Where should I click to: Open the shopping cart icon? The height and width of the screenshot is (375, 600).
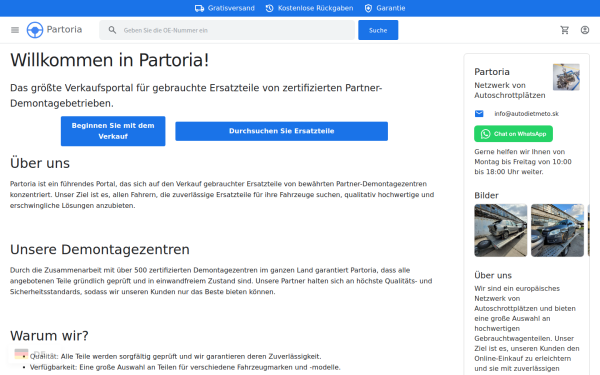[x=564, y=30]
